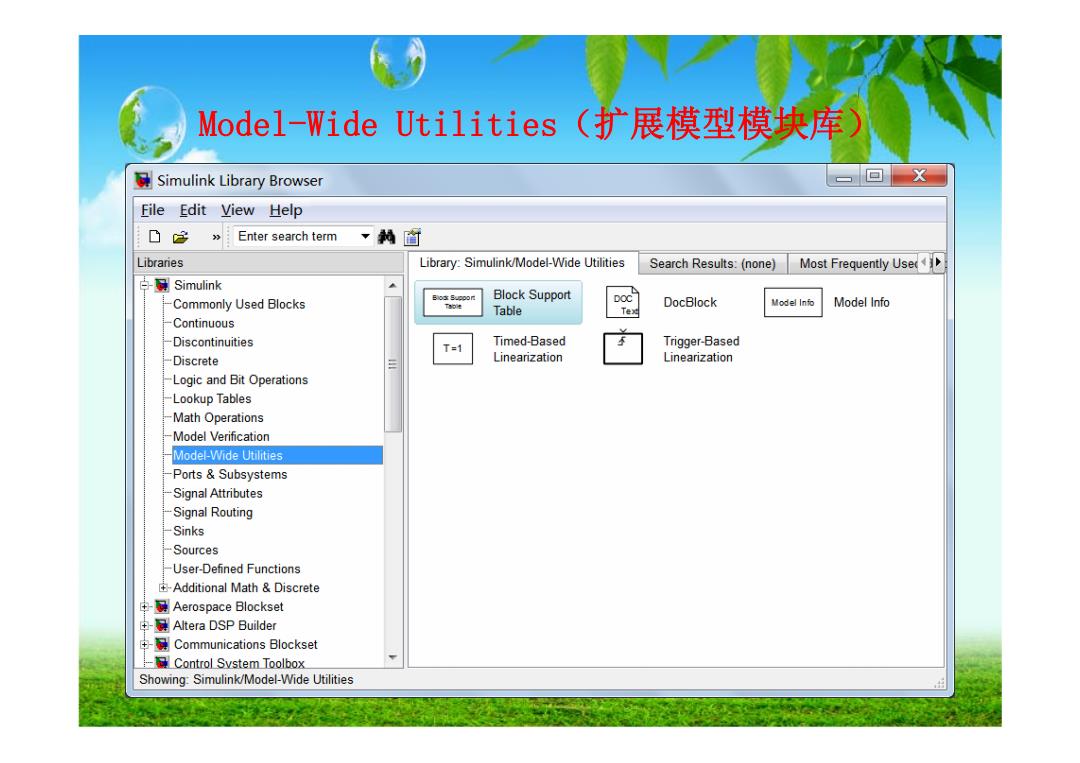Click the window resize grip corner
This screenshot has width=1080, height=763.
(939, 682)
